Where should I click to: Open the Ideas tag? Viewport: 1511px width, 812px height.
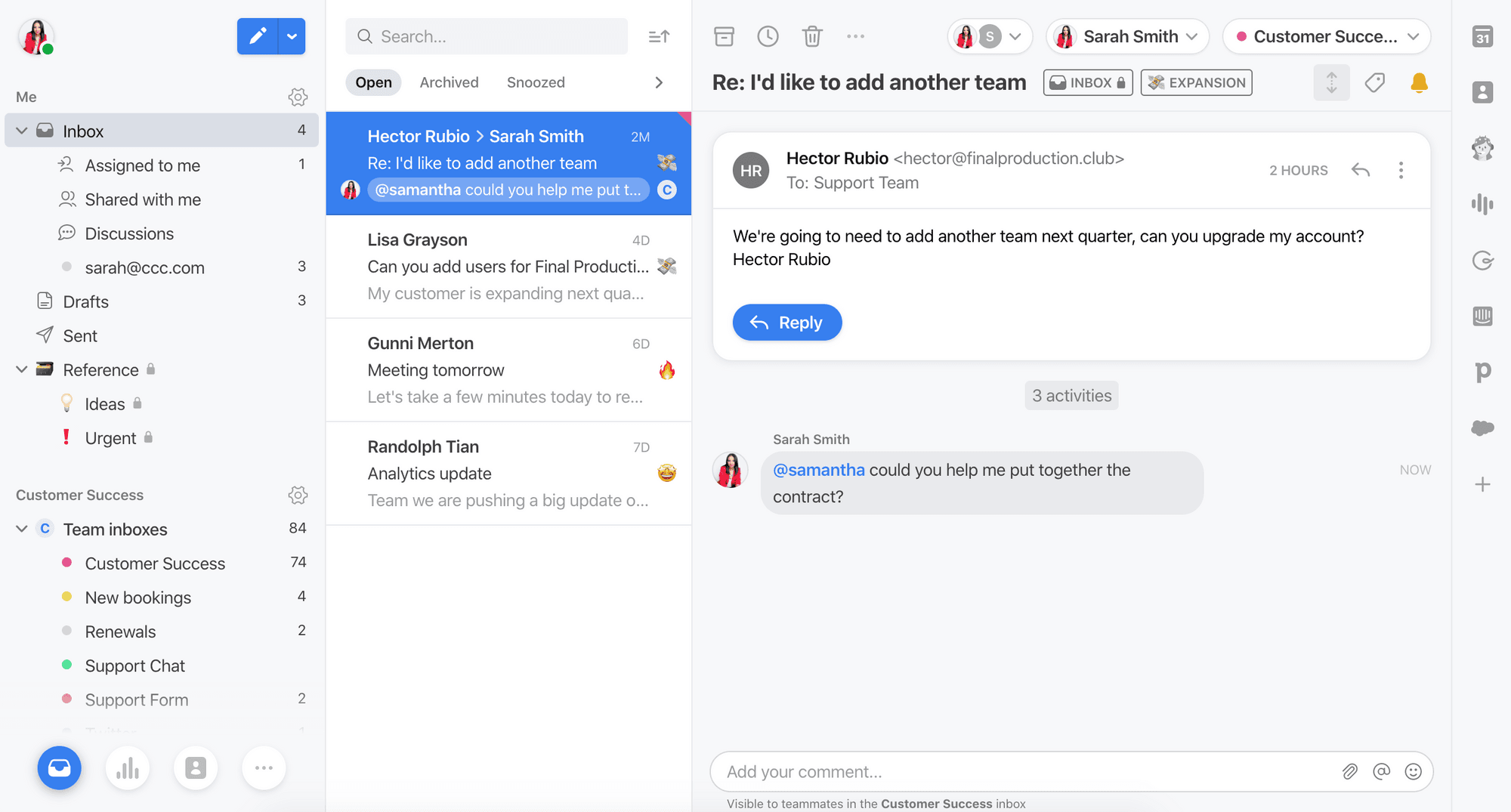point(162,404)
